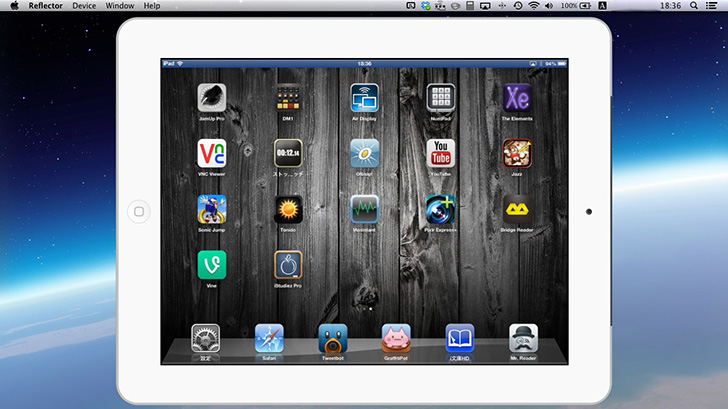Click the volume icon in menu bar
The image size is (728, 409).
pyautogui.click(x=549, y=6)
